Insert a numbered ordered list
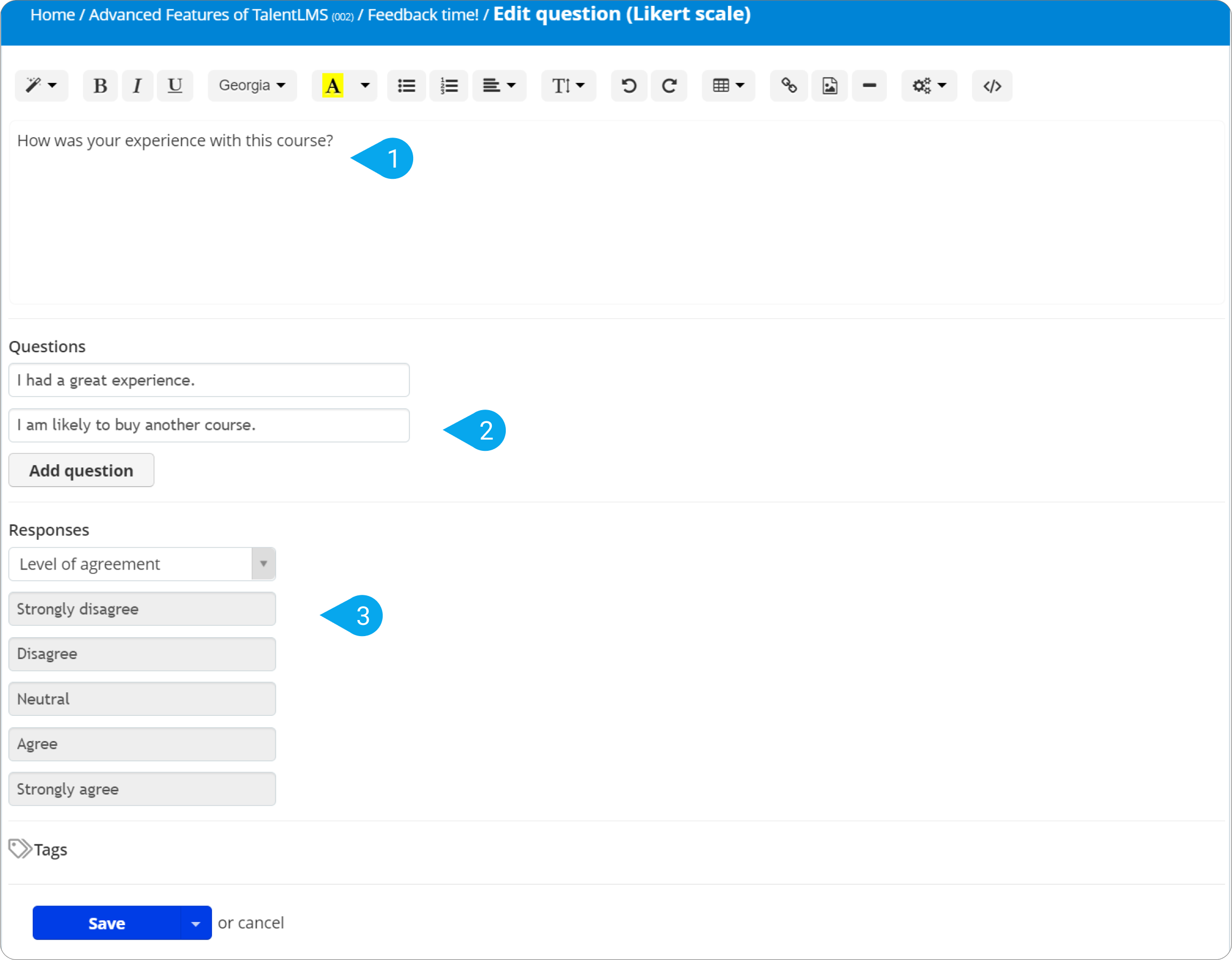Viewport: 1232px width, 960px height. coord(449,86)
